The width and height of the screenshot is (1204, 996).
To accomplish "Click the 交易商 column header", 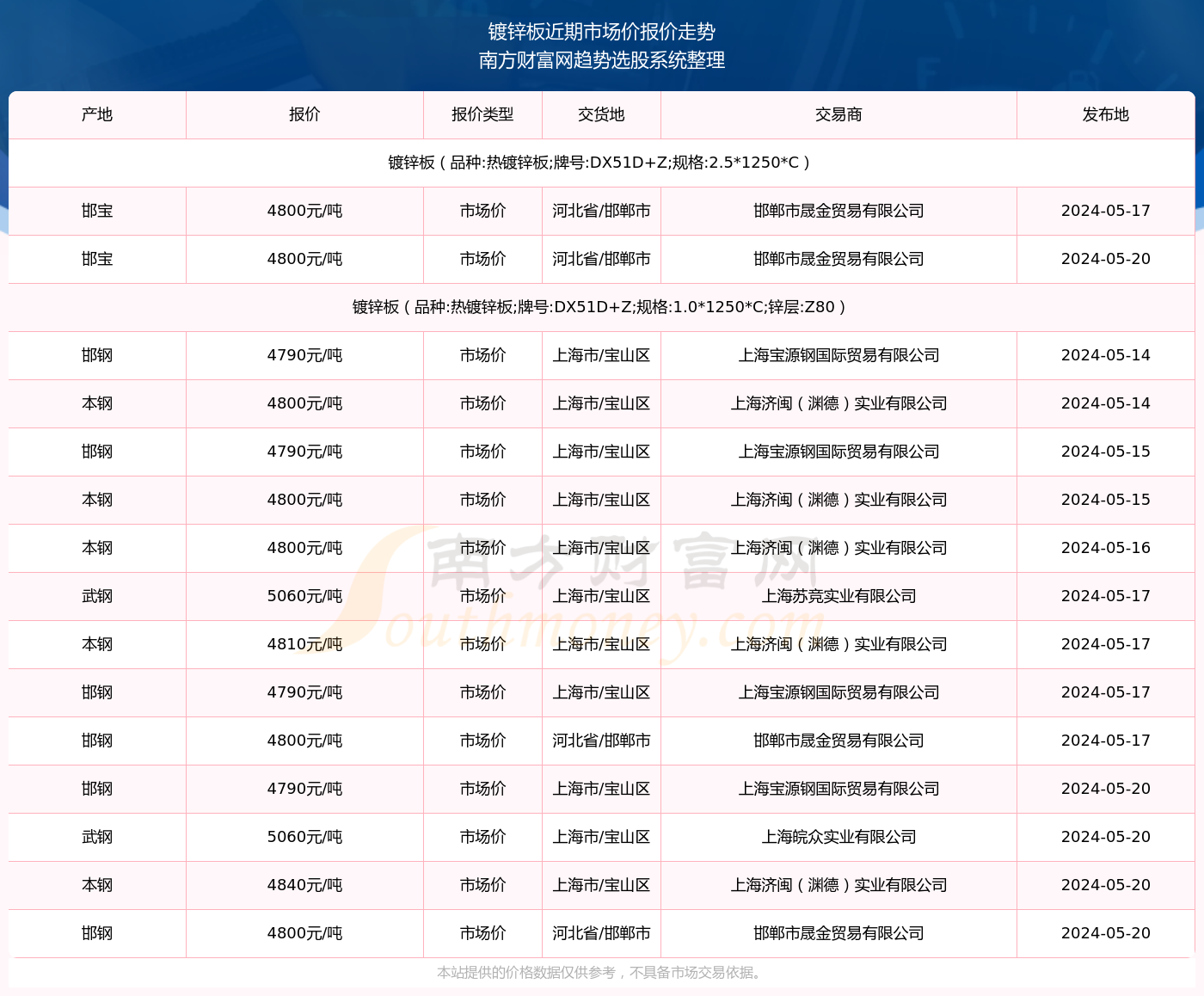I will pos(838,114).
